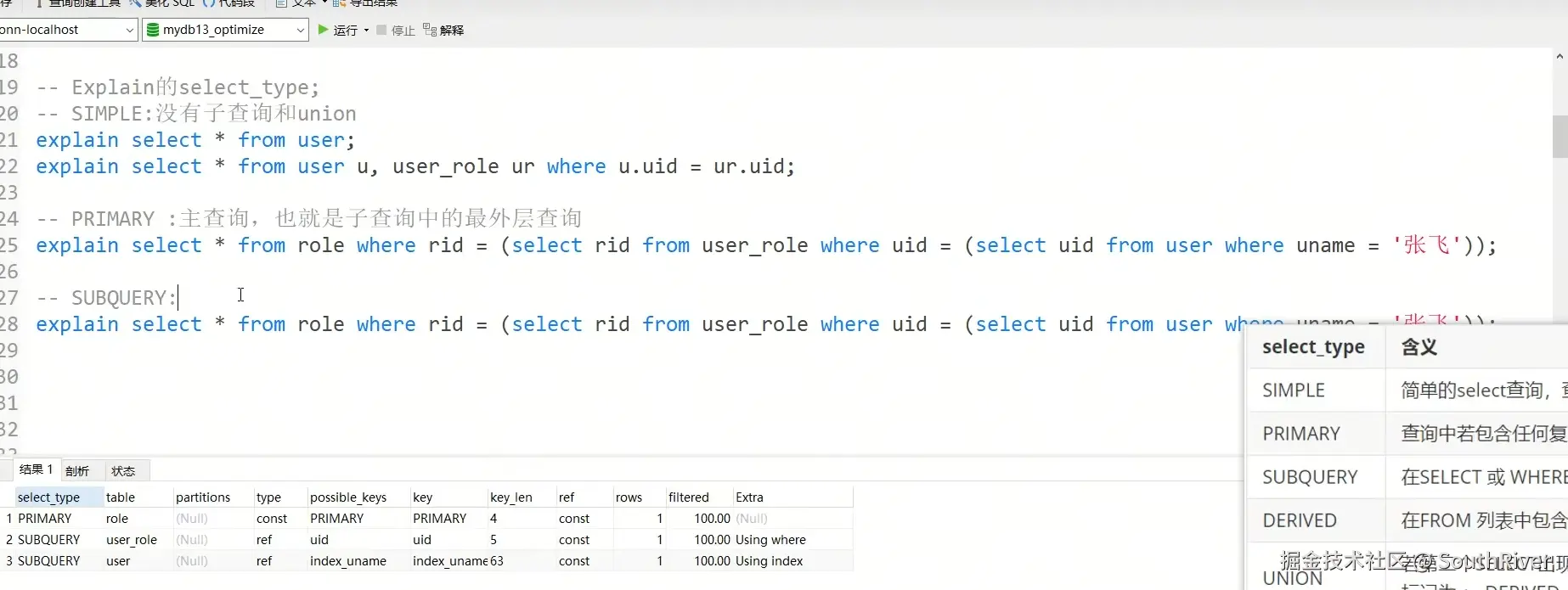Run the query with the green play icon

pyautogui.click(x=324, y=30)
